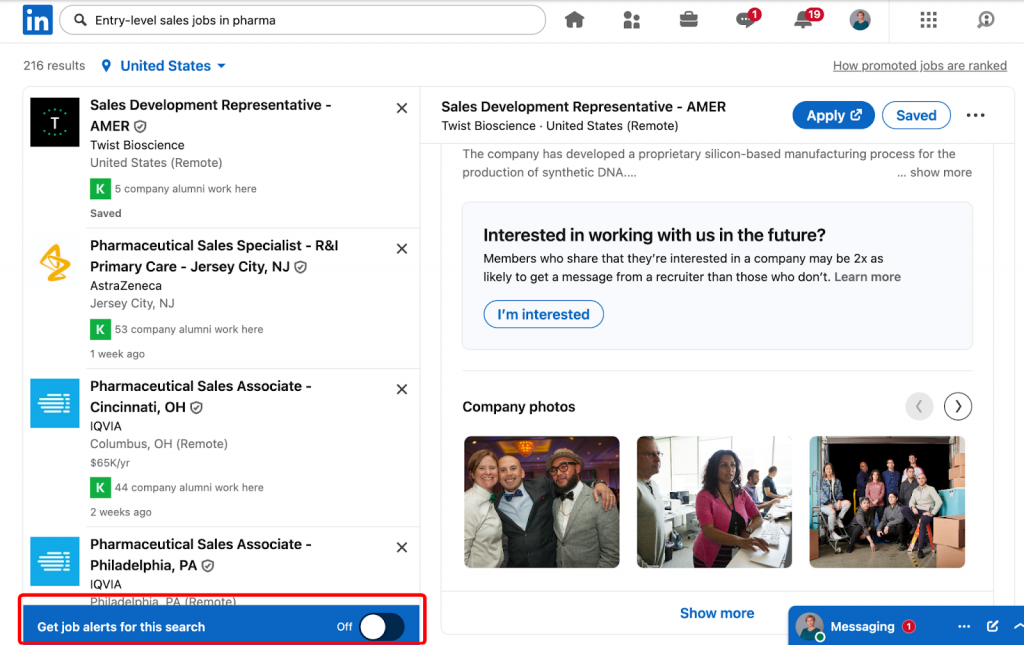Compose new message icon in Messaging
Screen dimensions: 1024x645
[993, 627]
